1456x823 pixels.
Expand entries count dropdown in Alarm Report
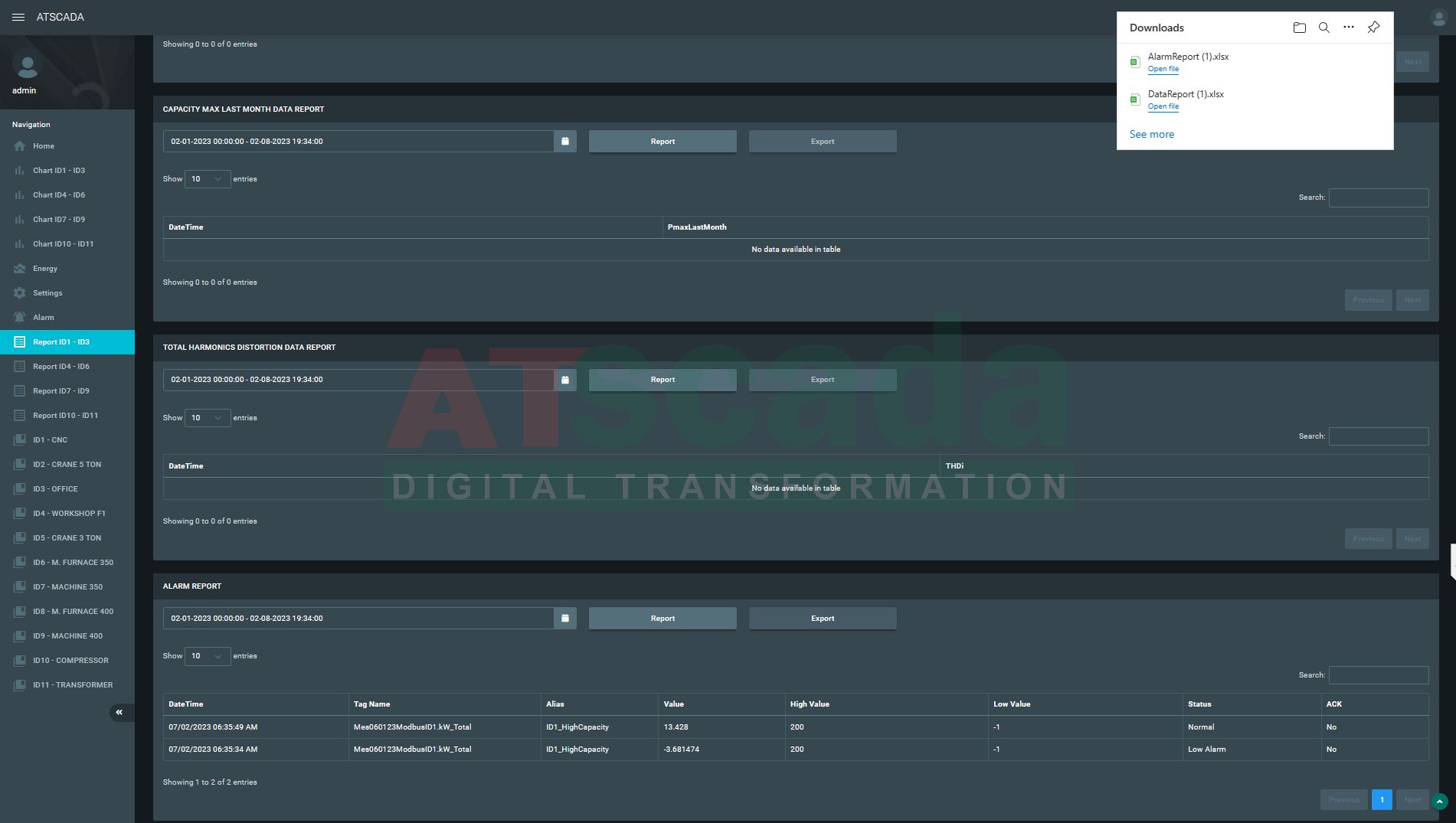(207, 656)
